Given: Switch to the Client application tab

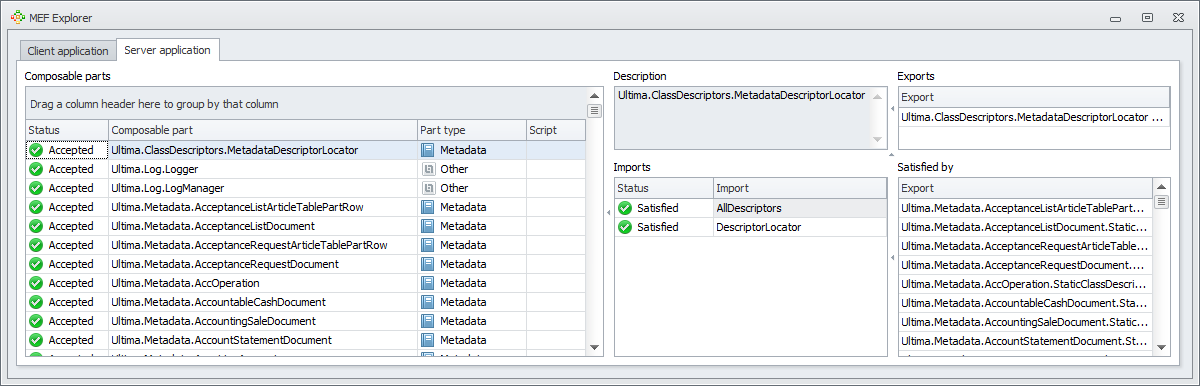Looking at the screenshot, I should click(68, 51).
